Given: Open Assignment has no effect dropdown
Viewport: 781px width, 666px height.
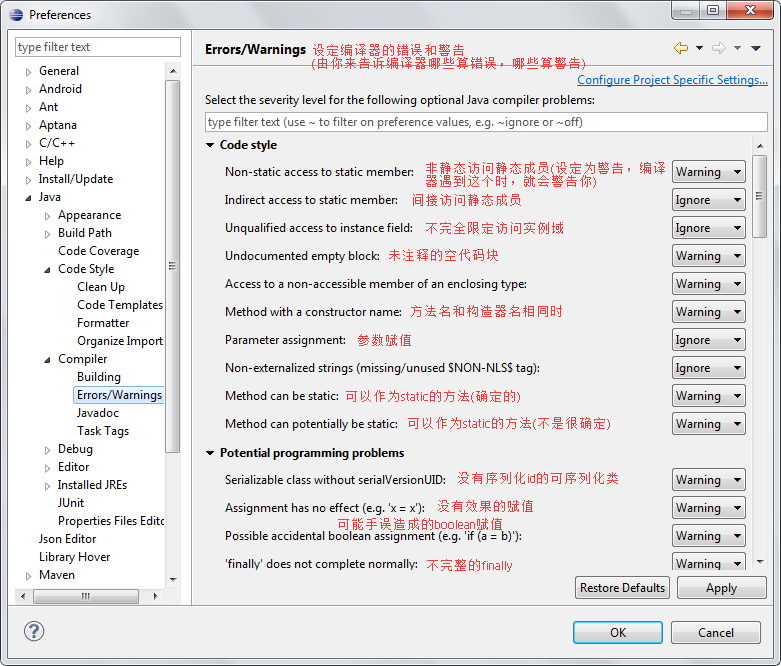Looking at the screenshot, I should (x=708, y=508).
